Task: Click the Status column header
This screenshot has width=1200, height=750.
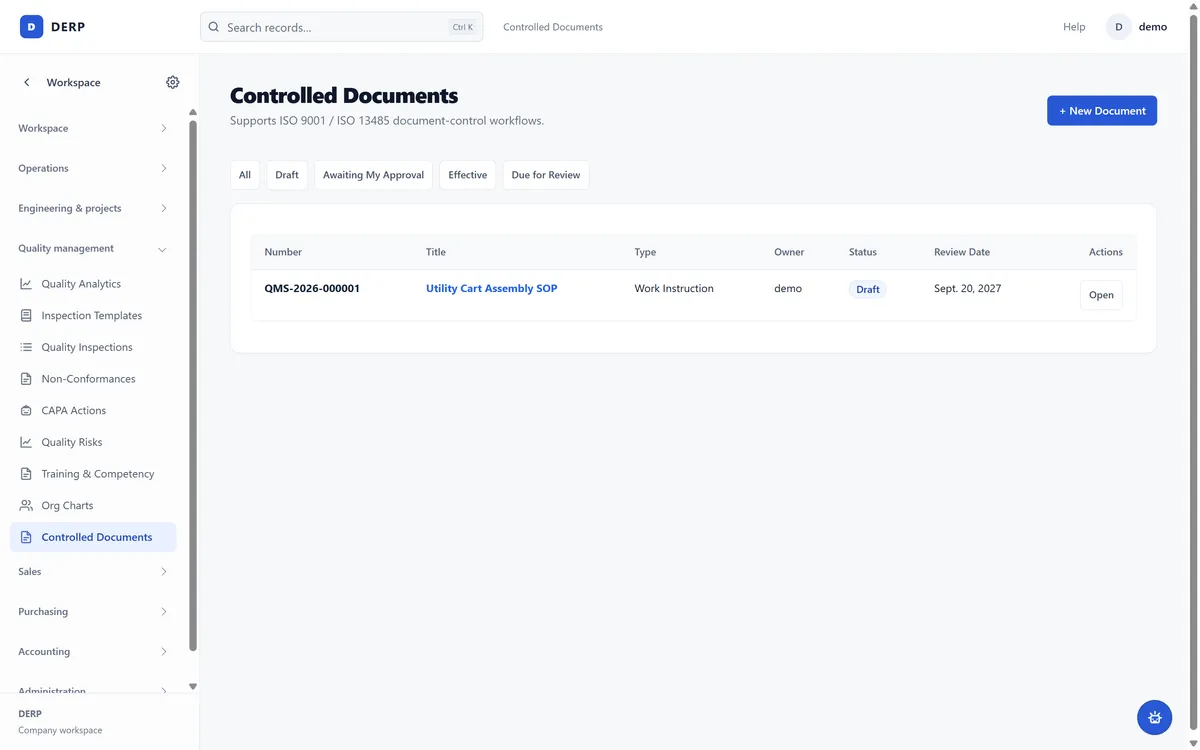Action: 863,252
